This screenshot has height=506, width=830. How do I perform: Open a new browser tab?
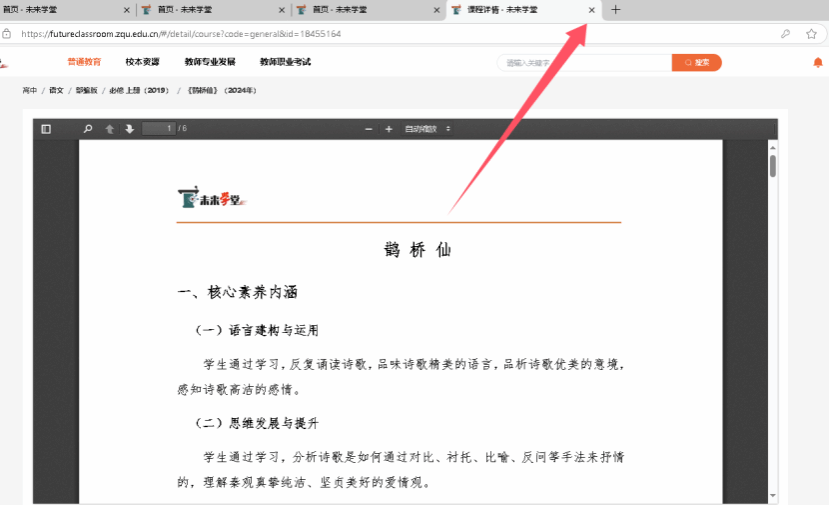[x=615, y=10]
